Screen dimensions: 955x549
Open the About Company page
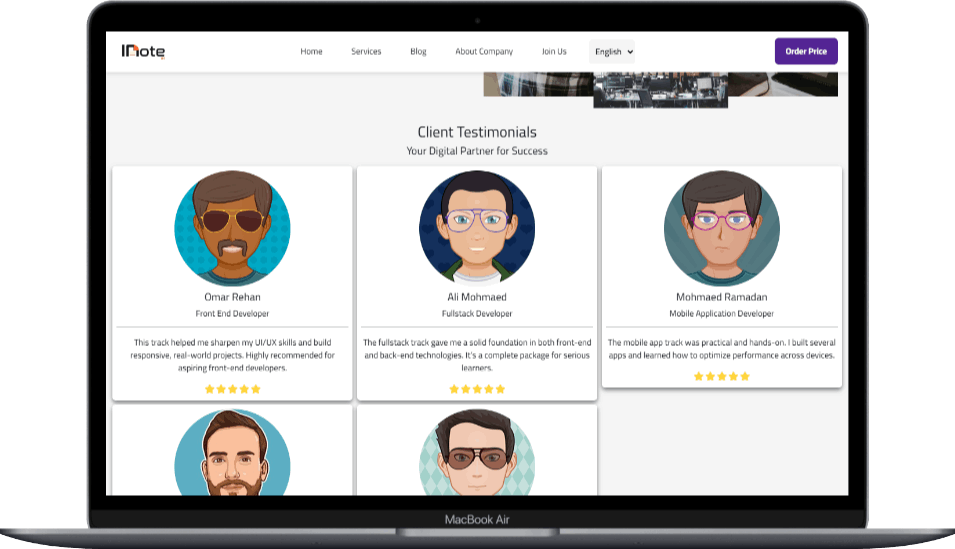484,52
